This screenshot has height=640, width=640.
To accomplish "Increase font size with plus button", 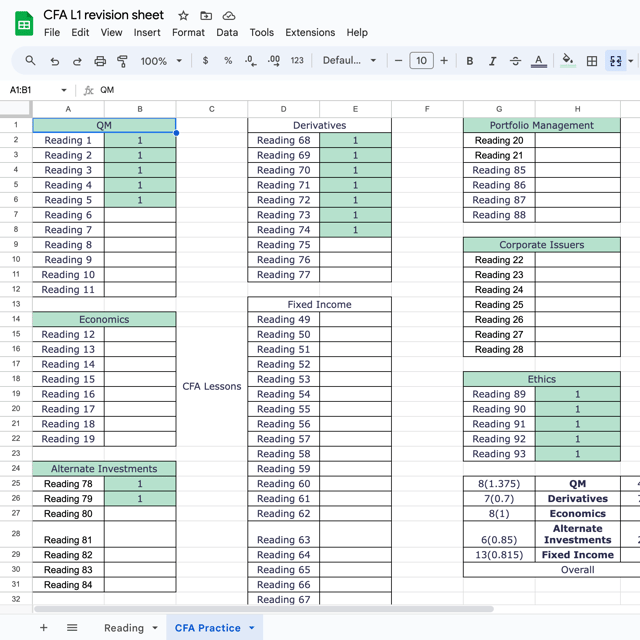I will (x=444, y=61).
